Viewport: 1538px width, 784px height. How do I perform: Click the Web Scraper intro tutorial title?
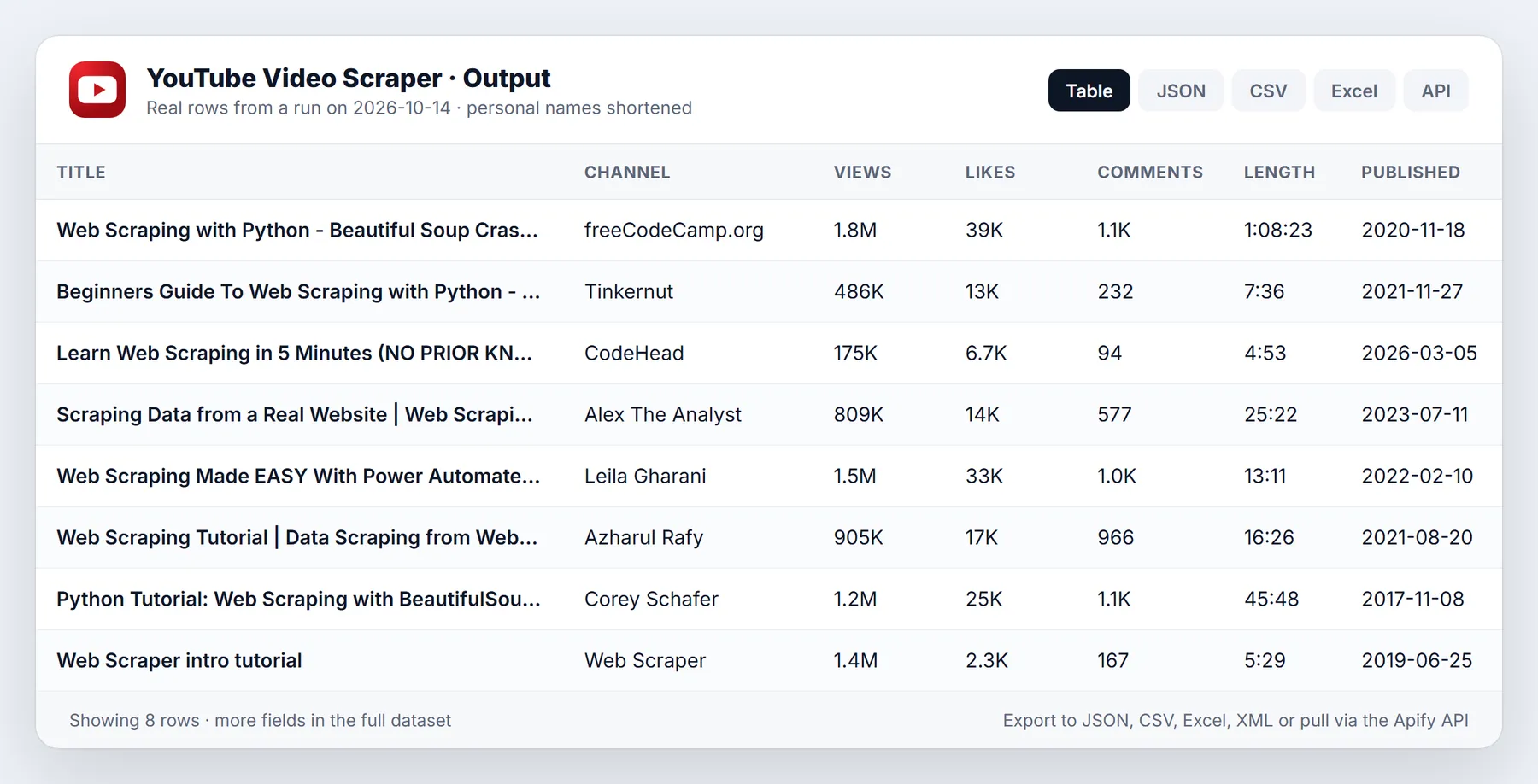pos(179,661)
